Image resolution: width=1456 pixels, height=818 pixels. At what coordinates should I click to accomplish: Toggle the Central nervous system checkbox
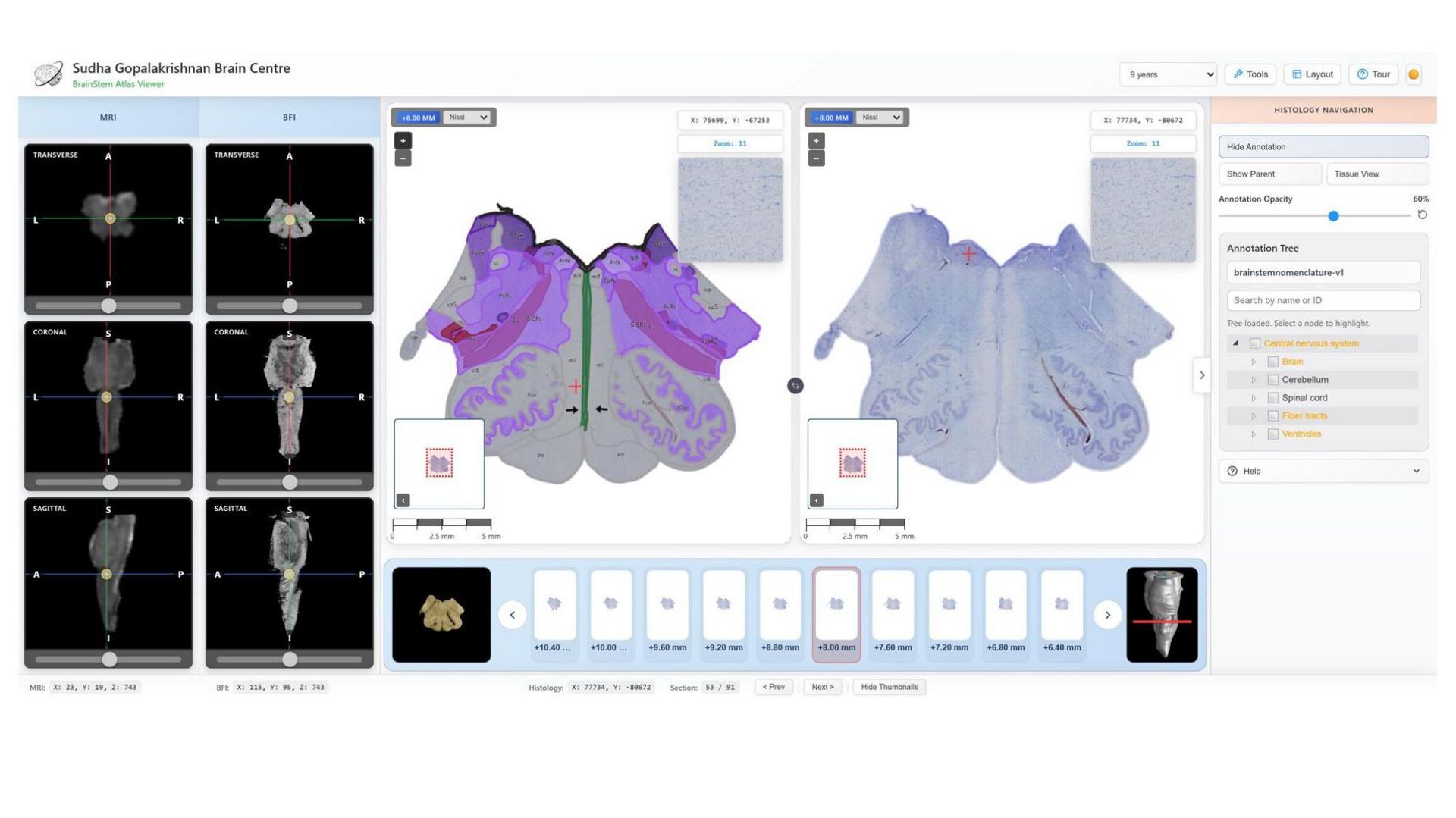(x=1255, y=343)
